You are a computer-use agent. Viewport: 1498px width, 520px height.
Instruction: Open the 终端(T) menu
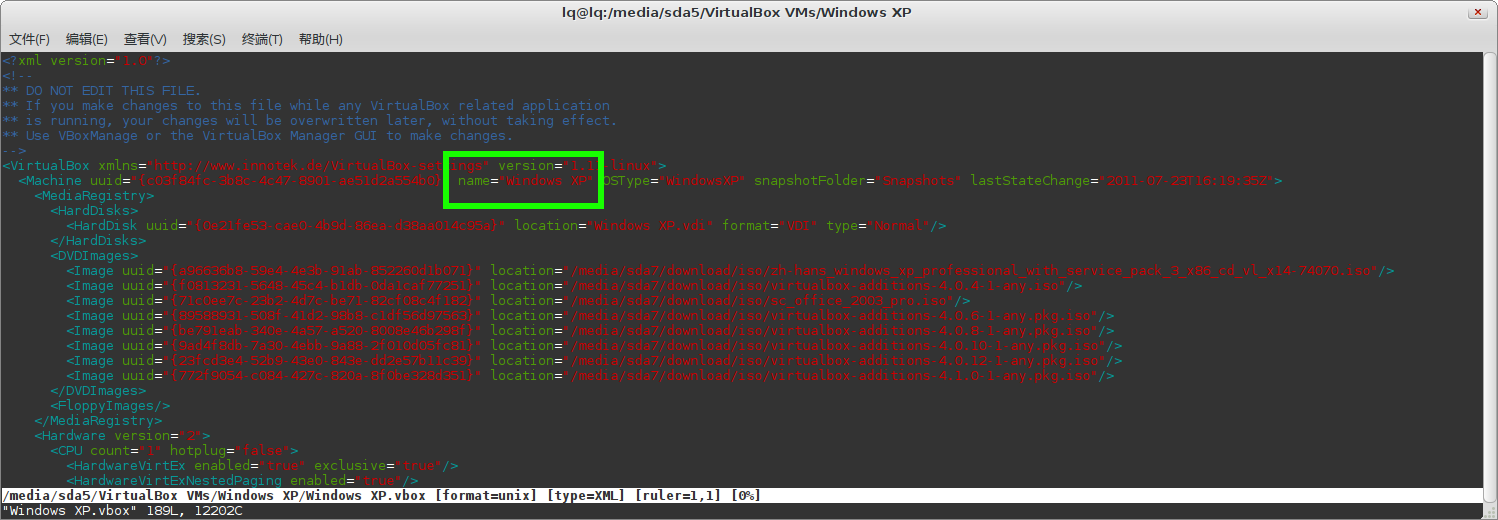click(x=262, y=39)
